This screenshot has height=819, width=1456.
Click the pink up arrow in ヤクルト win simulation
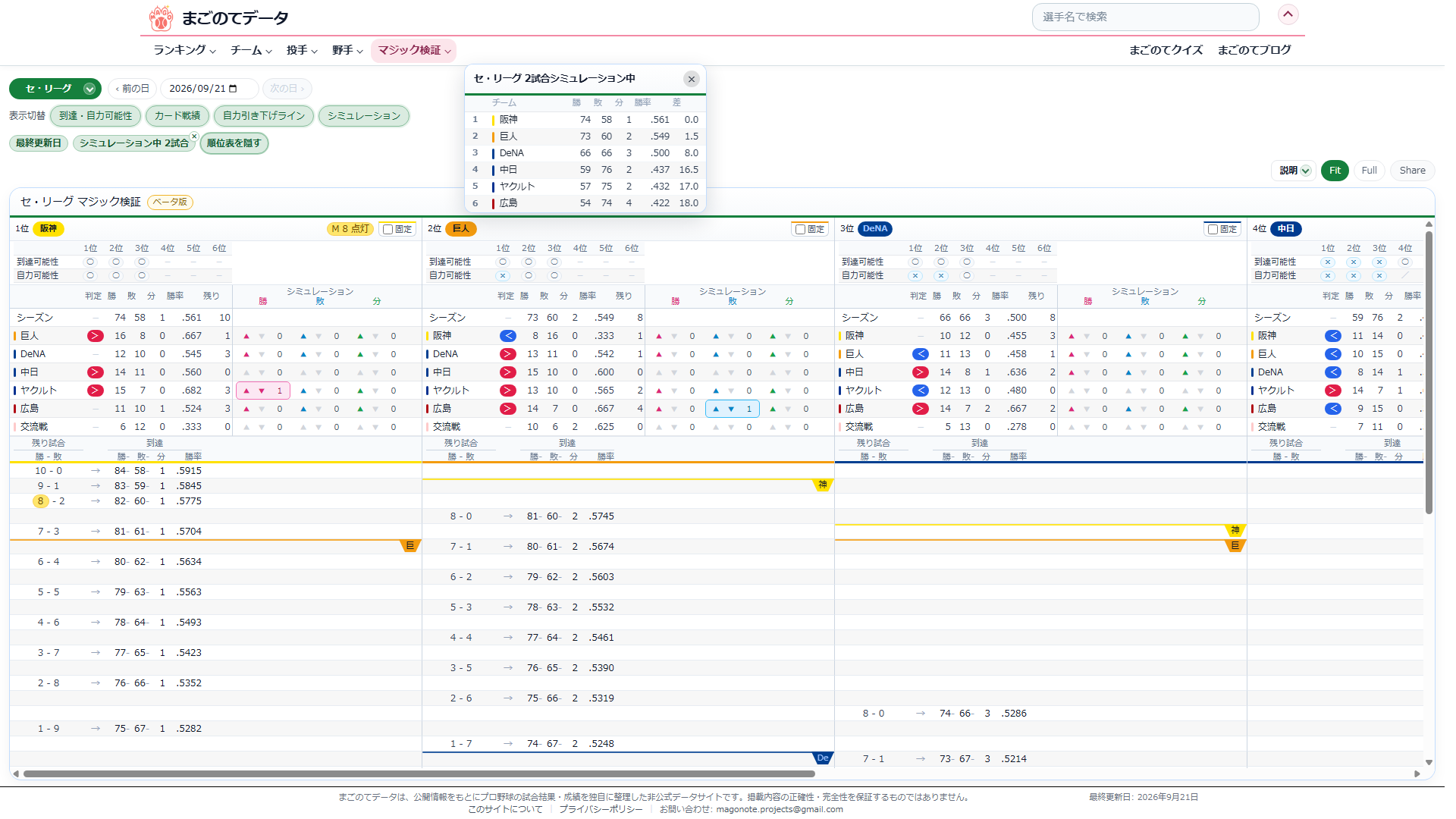click(246, 391)
